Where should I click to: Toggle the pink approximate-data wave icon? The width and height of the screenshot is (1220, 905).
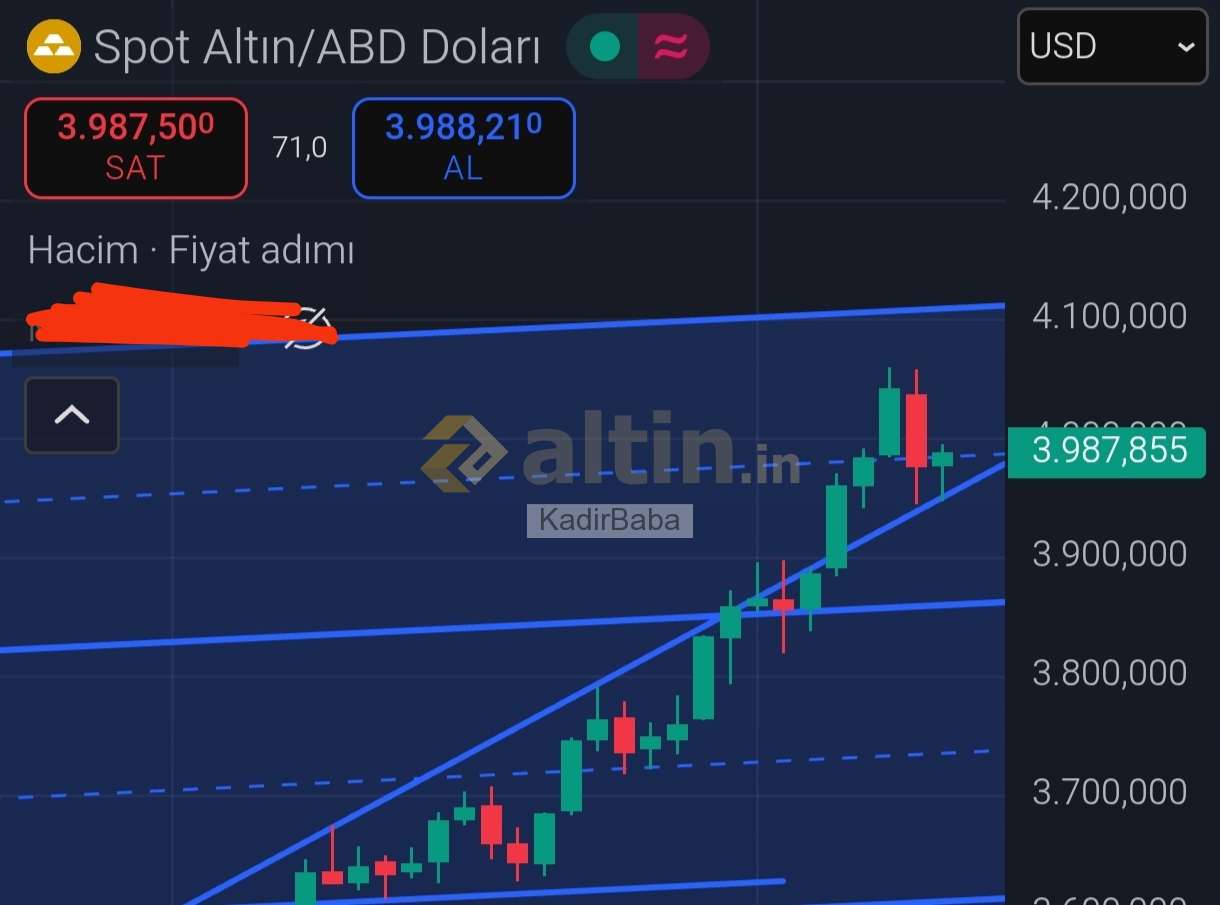(671, 46)
